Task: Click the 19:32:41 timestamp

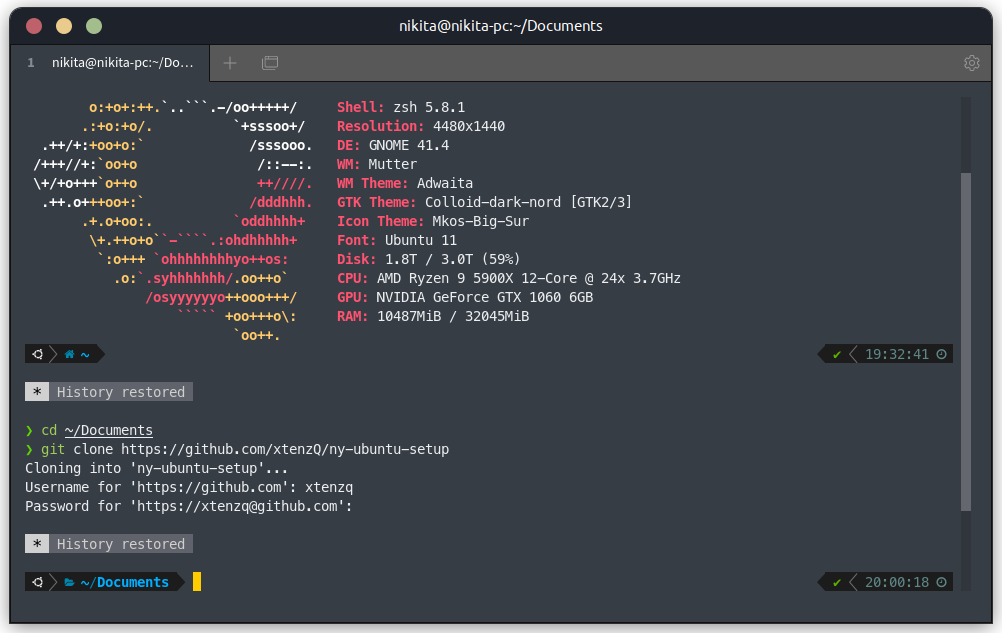Action: (x=897, y=354)
